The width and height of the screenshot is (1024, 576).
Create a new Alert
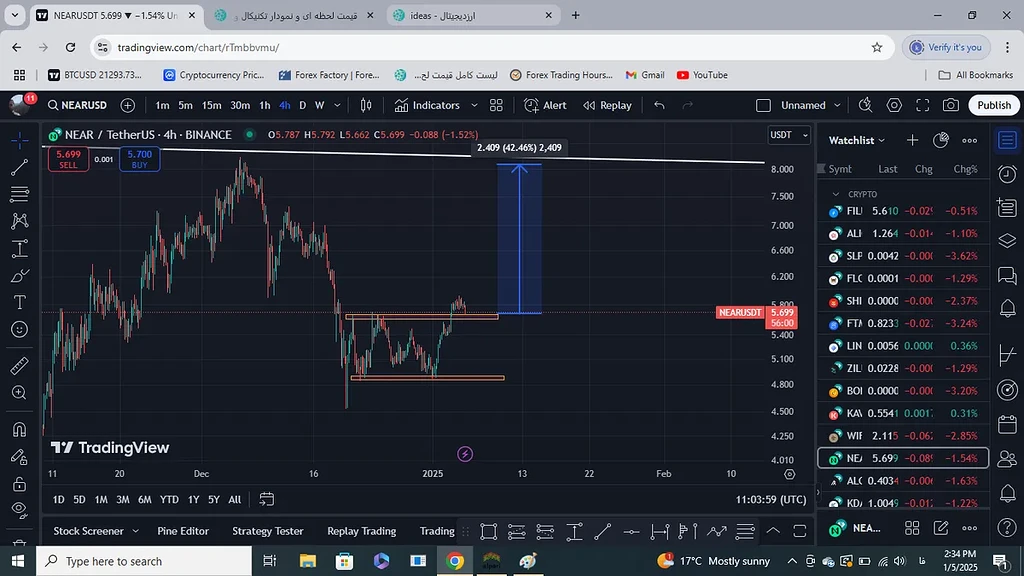point(545,105)
